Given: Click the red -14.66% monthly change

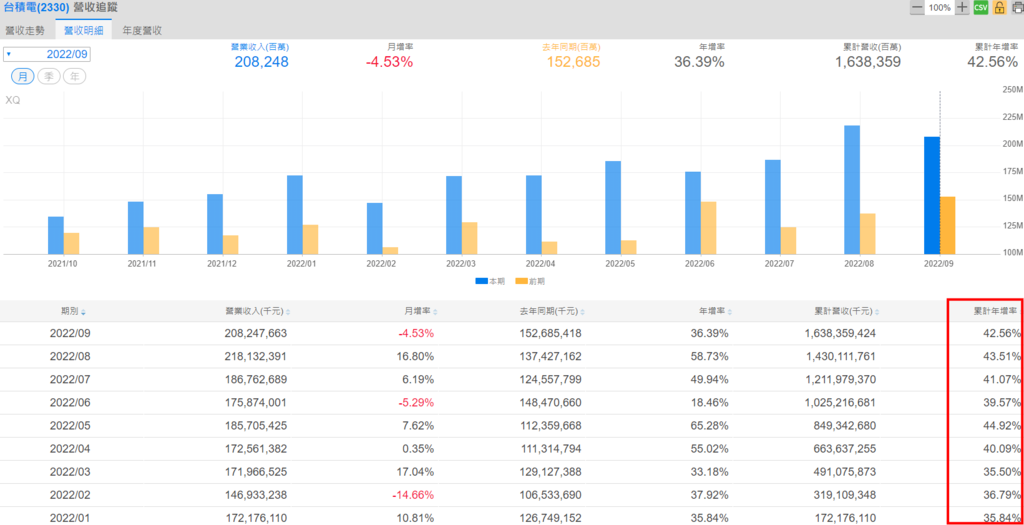Looking at the screenshot, I should [413, 496].
